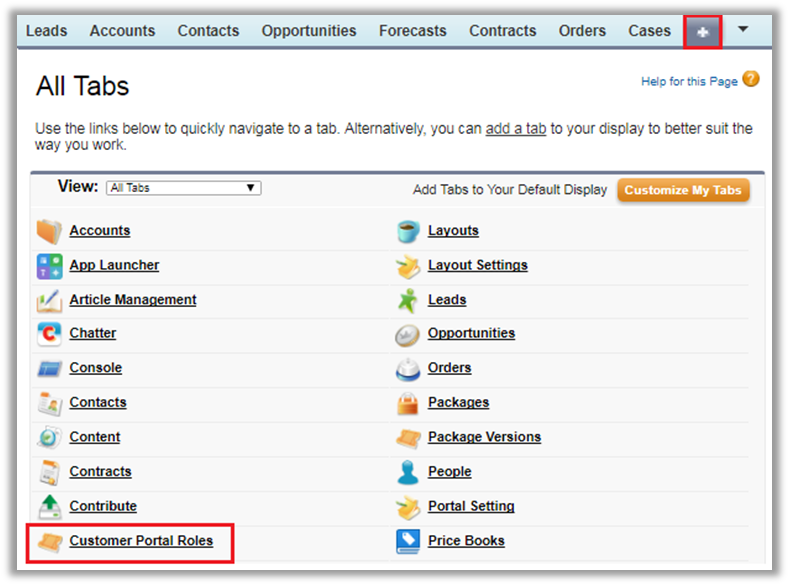This screenshot has height=585, width=789.
Task: Click the Accounts folder icon
Action: pos(49,231)
